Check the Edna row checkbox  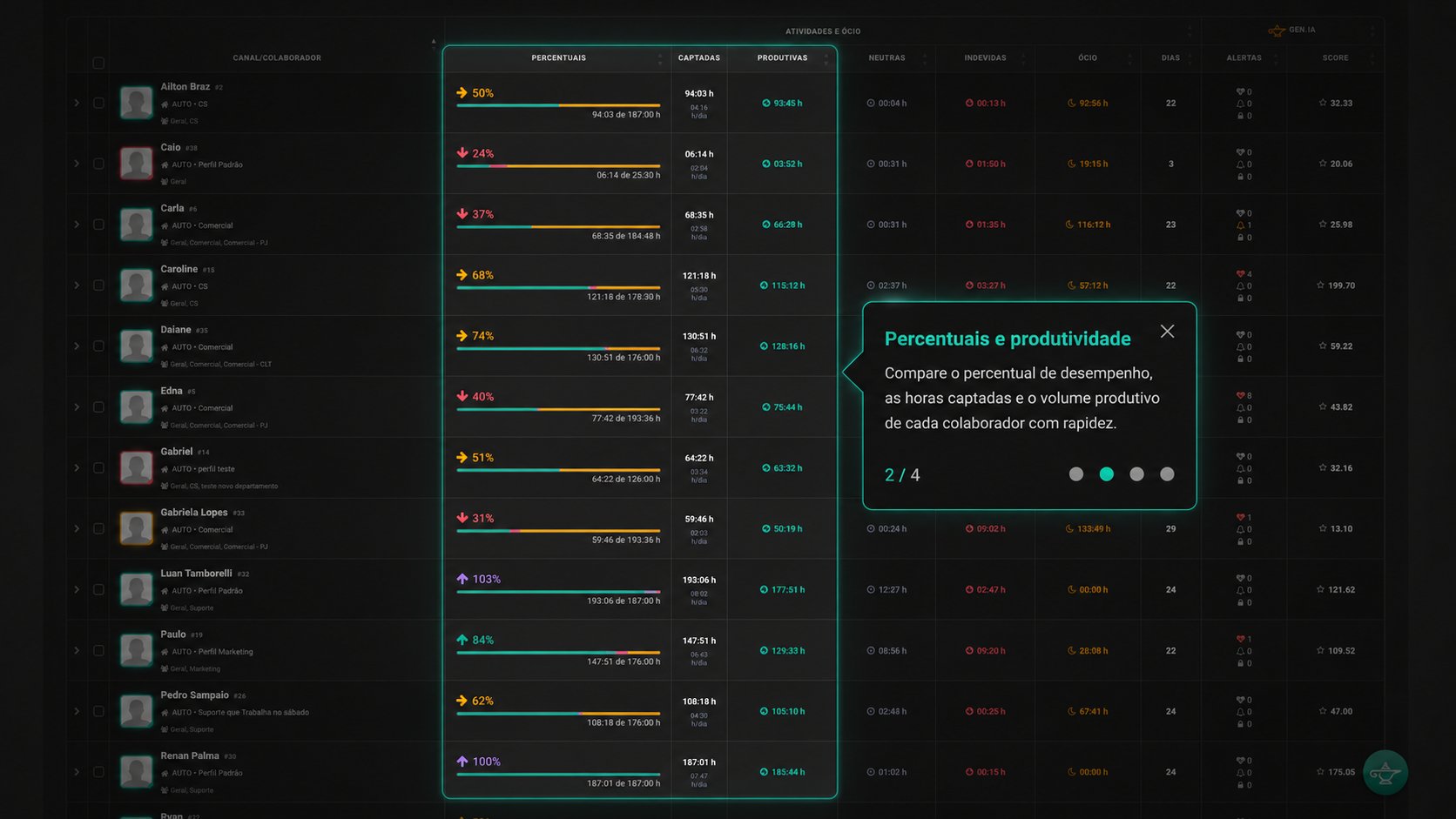point(98,407)
